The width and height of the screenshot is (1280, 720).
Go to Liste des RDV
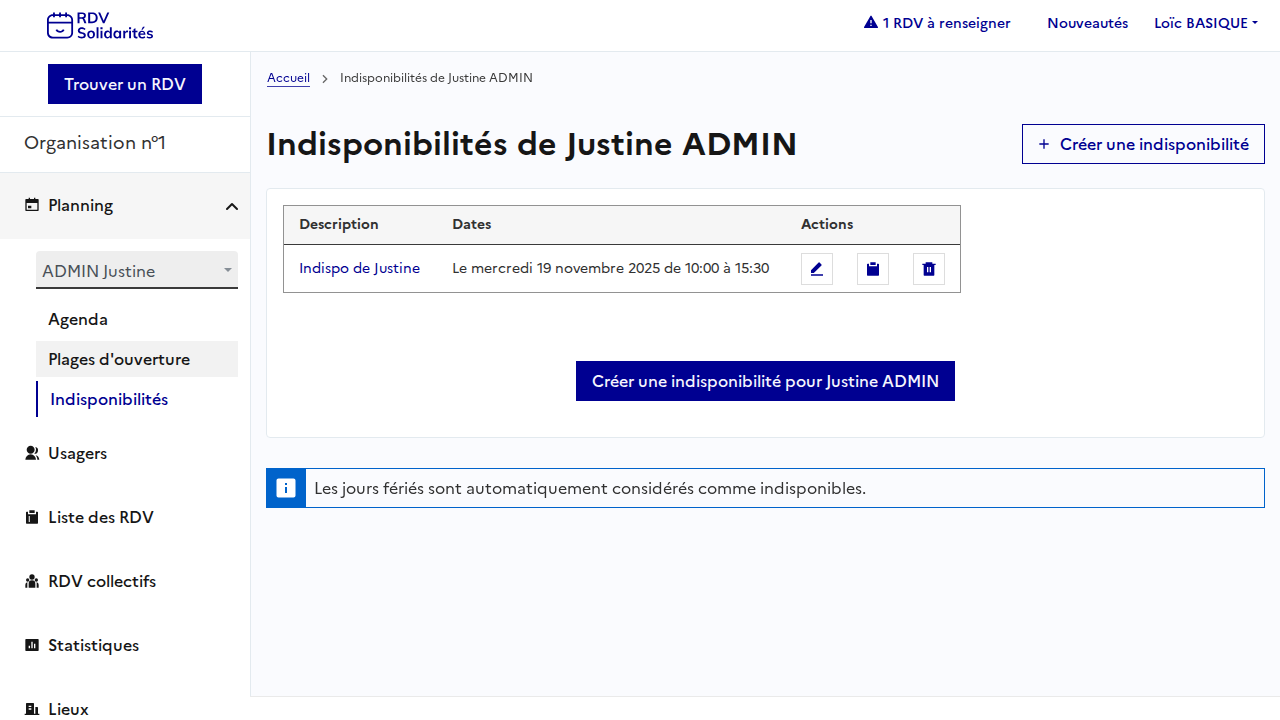[x=100, y=517]
